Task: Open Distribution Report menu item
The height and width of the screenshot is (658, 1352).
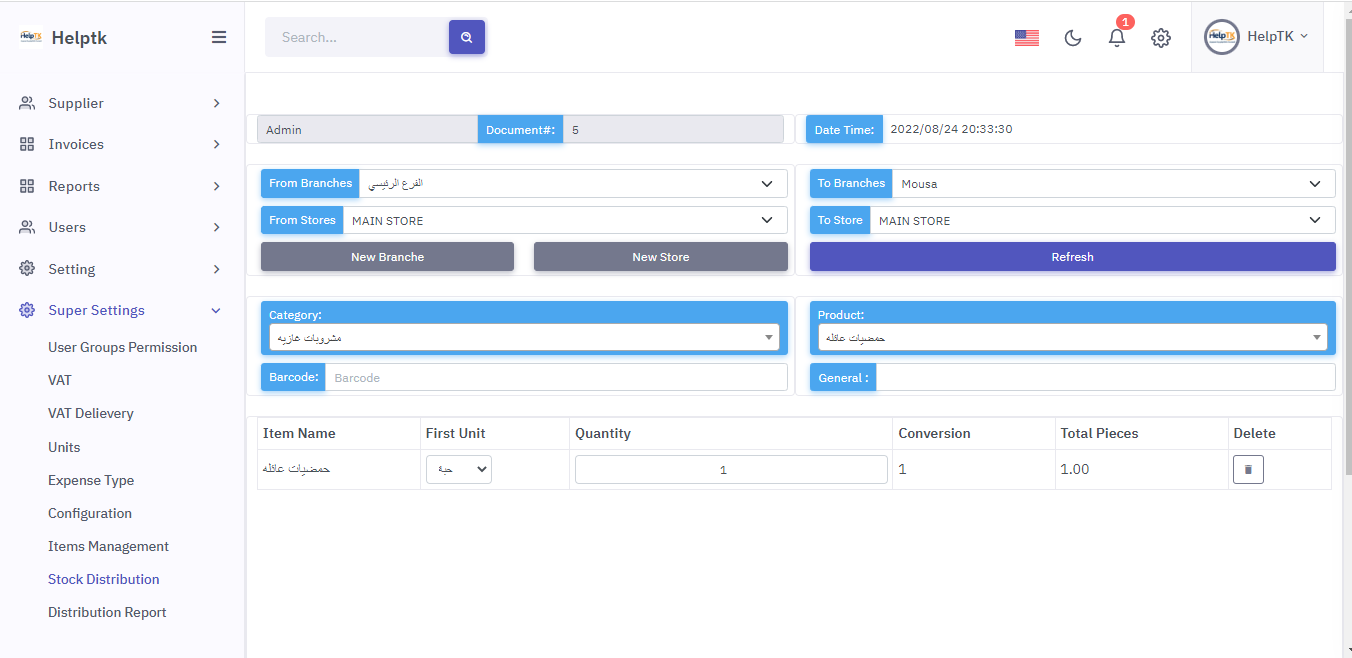Action: tap(107, 612)
